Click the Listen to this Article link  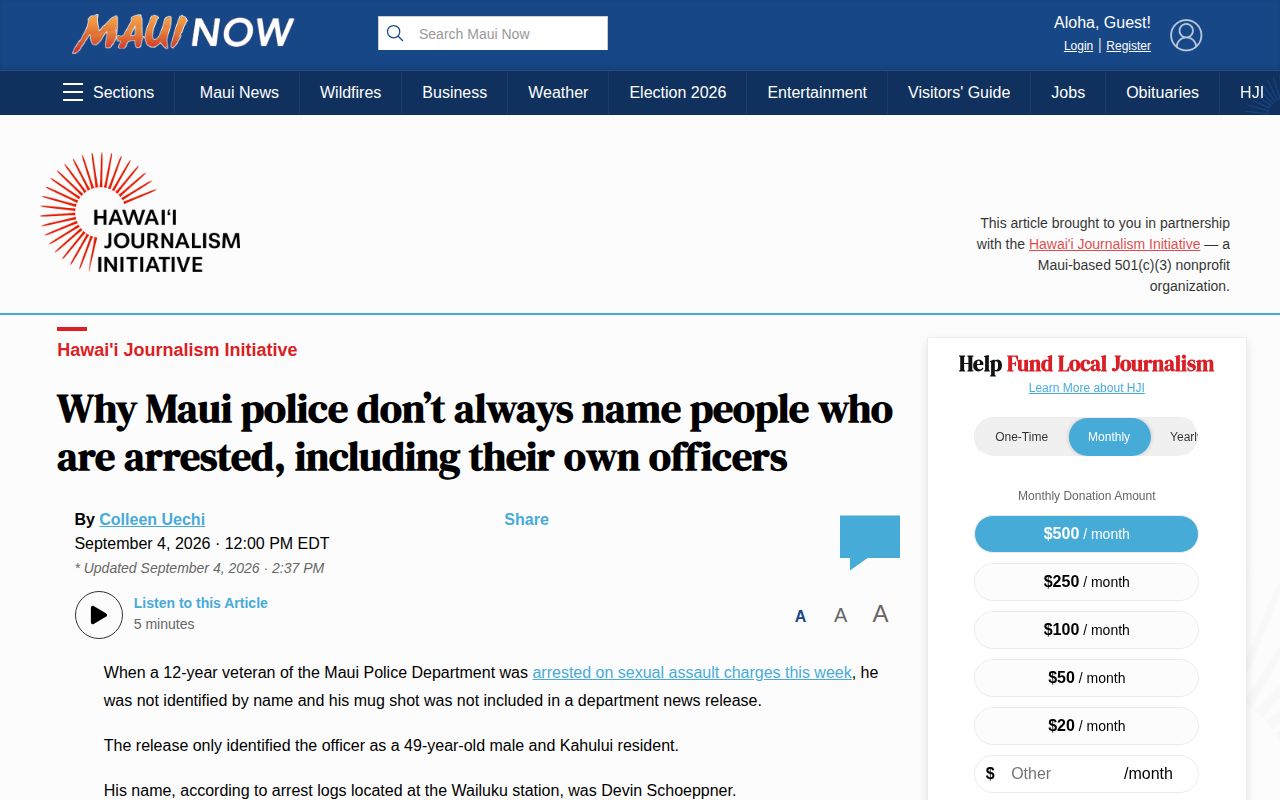tap(201, 603)
